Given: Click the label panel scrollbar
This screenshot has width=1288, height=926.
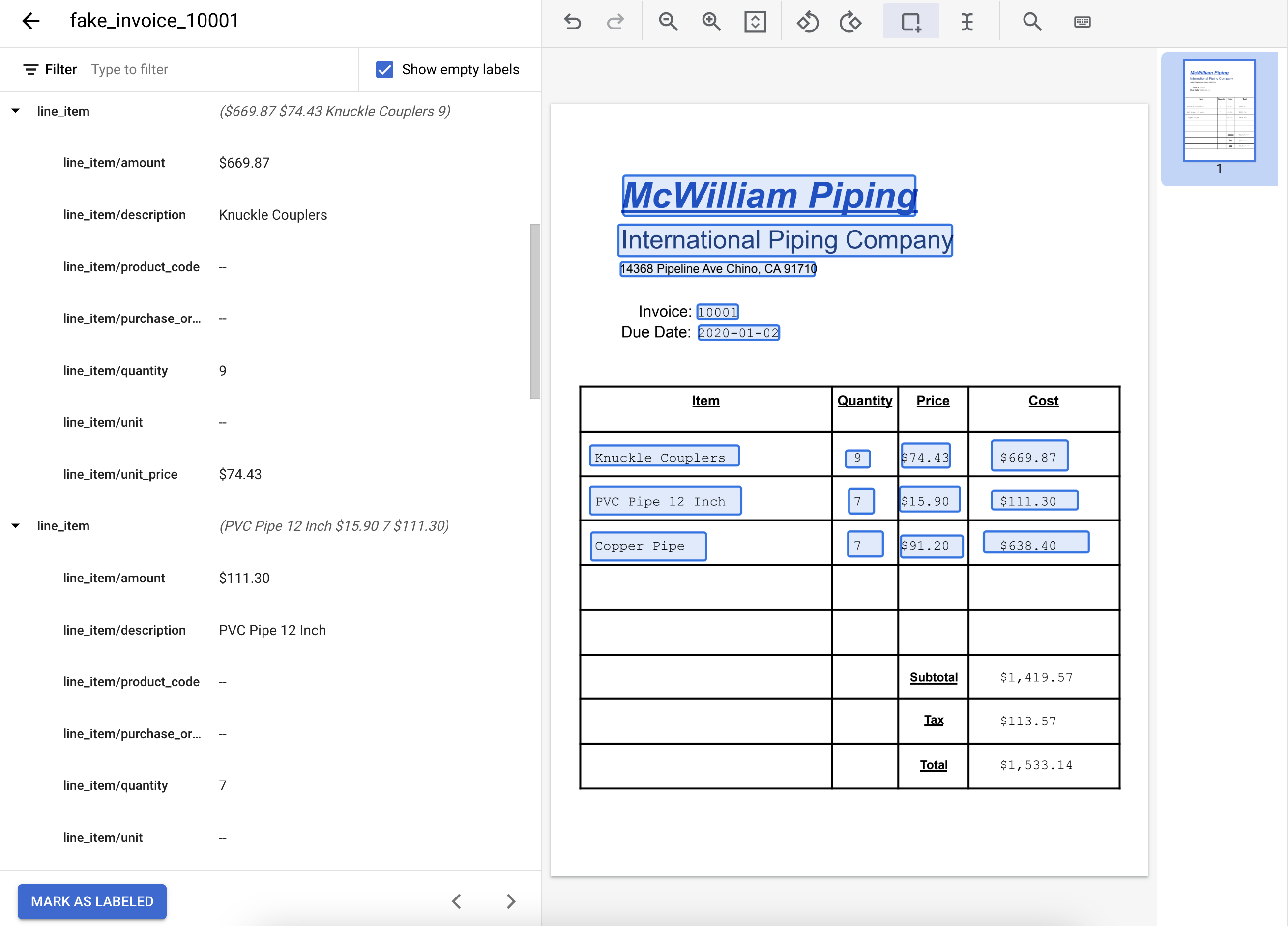Looking at the screenshot, I should (x=535, y=311).
